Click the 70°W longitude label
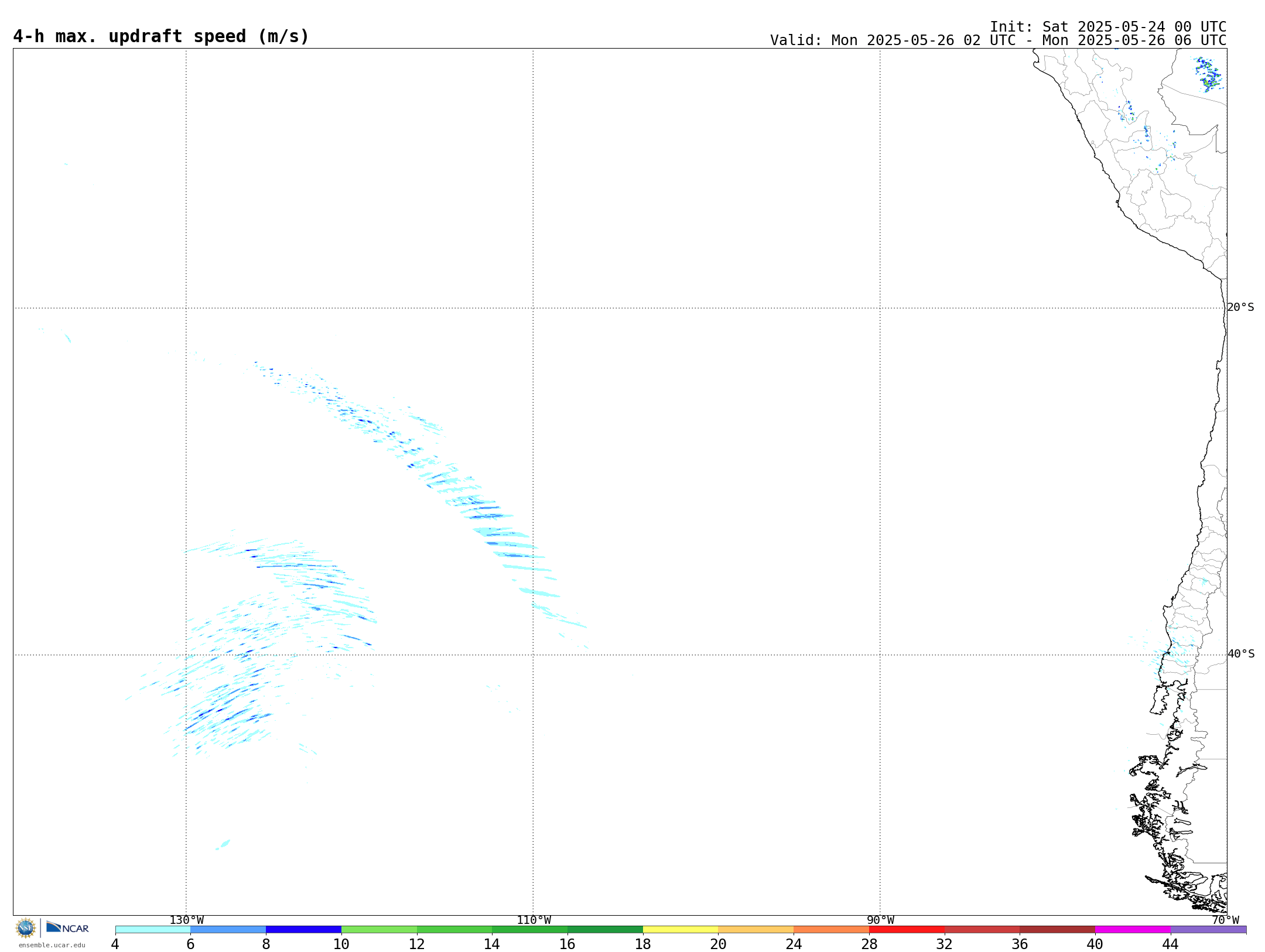This screenshot has height=952, width=1265. click(1226, 920)
